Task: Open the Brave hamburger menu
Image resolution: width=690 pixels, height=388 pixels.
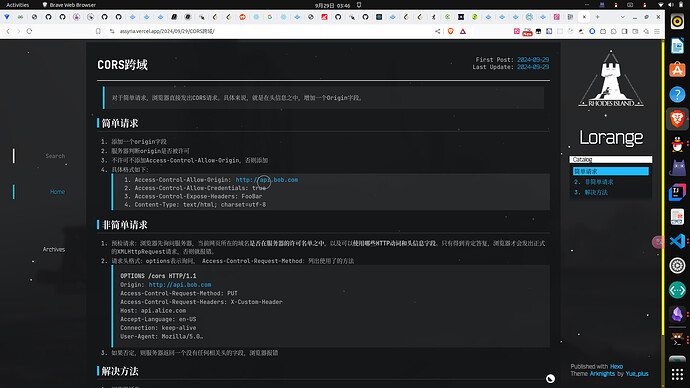Action: click(x=657, y=31)
